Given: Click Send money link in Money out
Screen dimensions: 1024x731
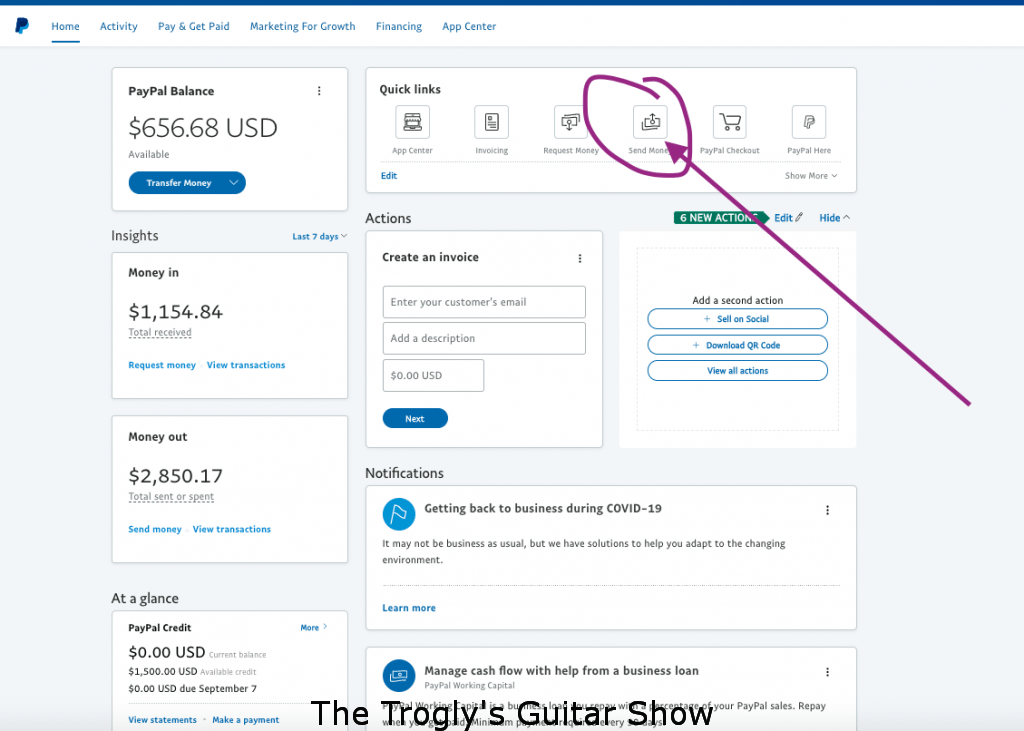Looking at the screenshot, I should coord(155,529).
